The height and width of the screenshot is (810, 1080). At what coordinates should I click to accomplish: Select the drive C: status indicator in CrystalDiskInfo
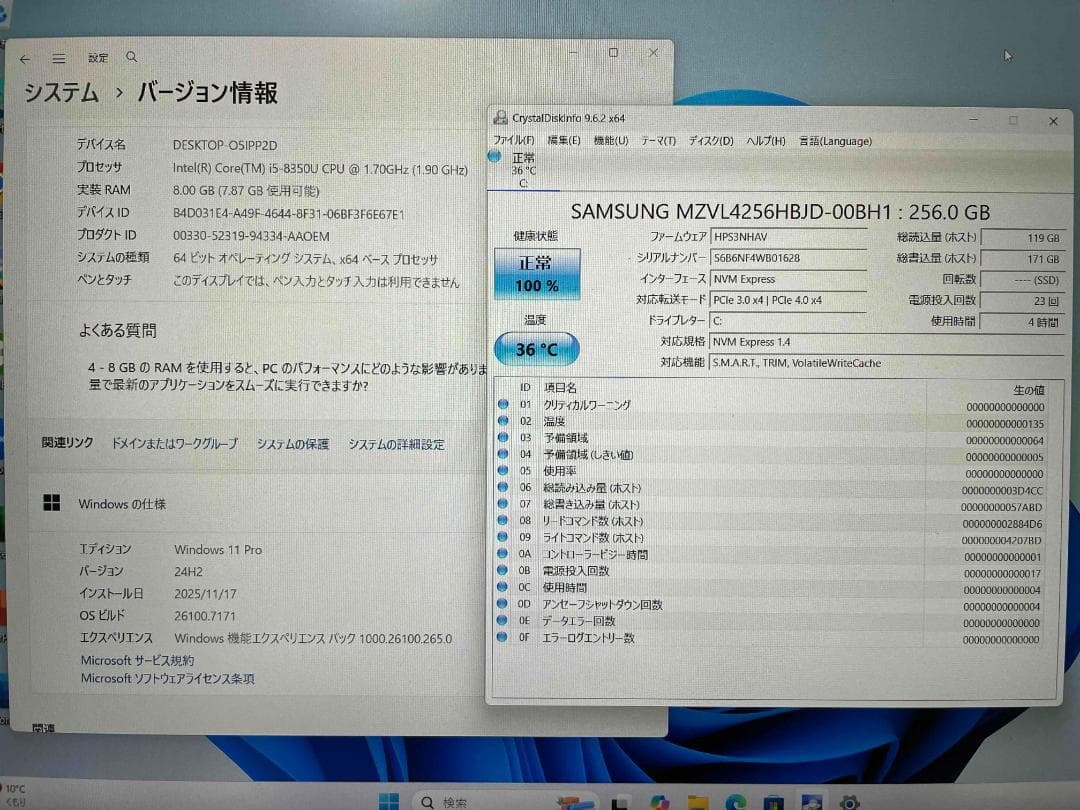[x=495, y=156]
